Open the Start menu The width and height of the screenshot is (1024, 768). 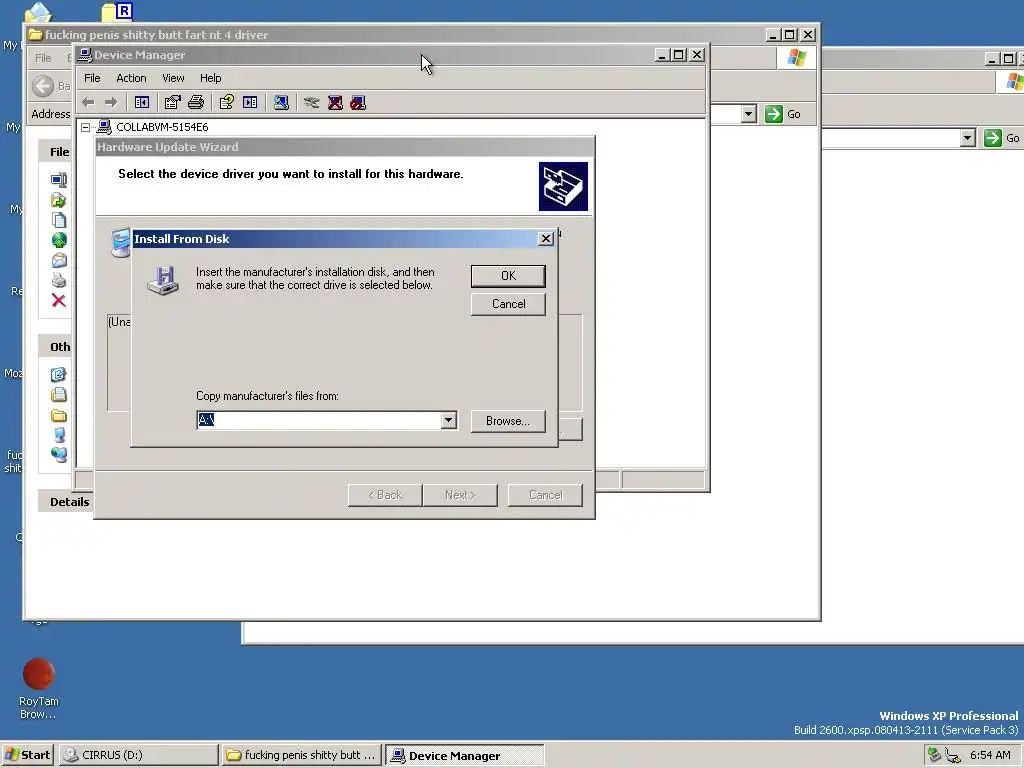(x=27, y=755)
